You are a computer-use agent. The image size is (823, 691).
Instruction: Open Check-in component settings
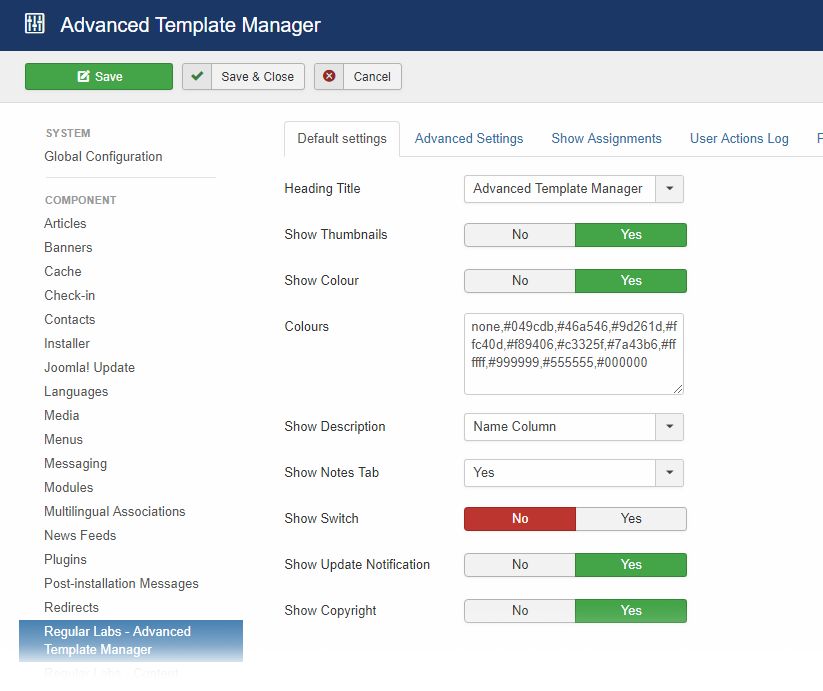click(x=70, y=295)
